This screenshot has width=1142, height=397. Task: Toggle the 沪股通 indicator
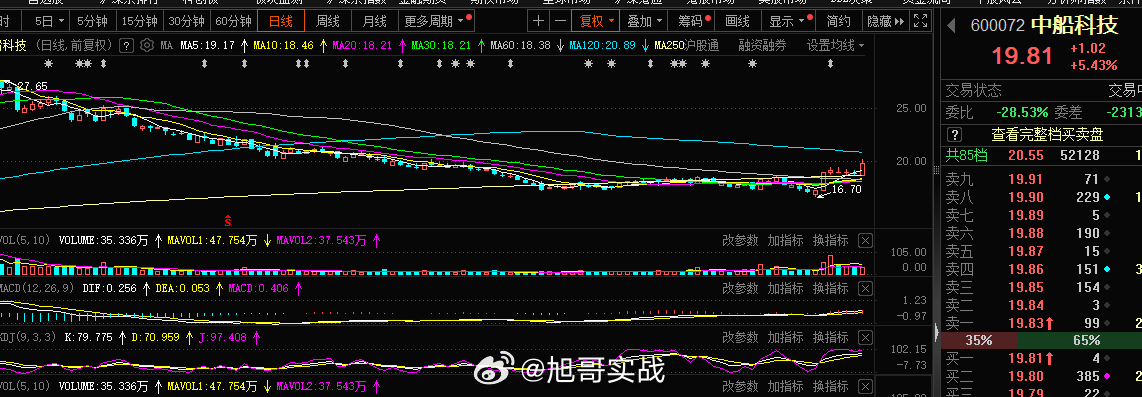703,46
